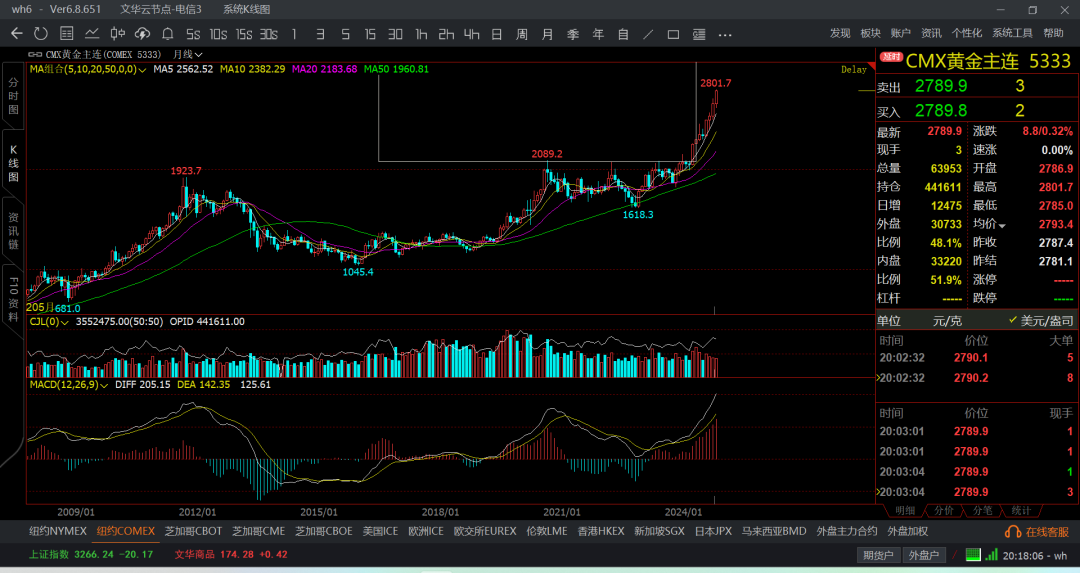This screenshot has height=573, width=1080.
Task: Switch to daily 日 K-line period
Action: pyautogui.click(x=497, y=34)
